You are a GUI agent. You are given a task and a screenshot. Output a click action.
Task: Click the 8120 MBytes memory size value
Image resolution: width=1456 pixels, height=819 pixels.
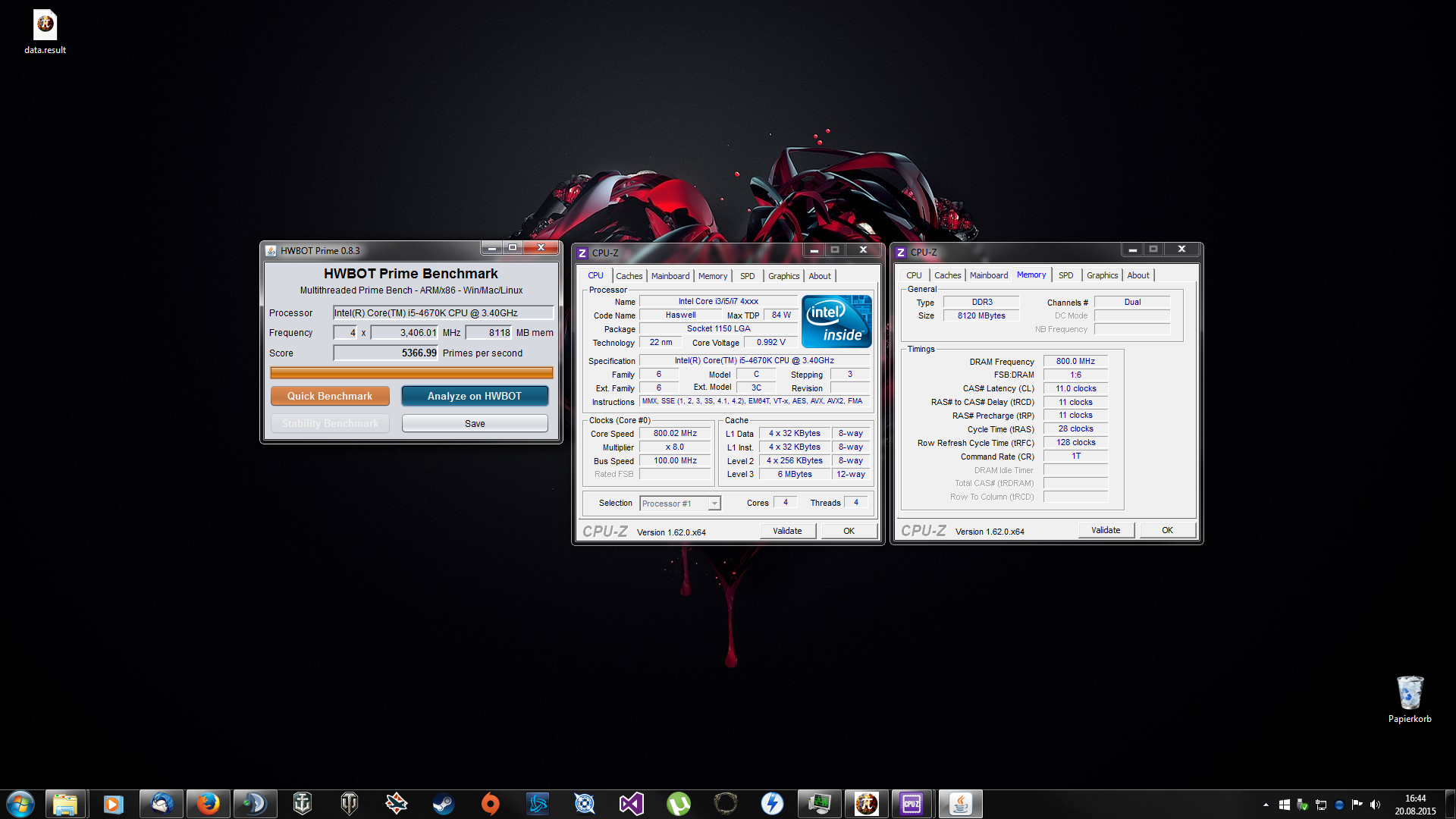click(x=981, y=315)
